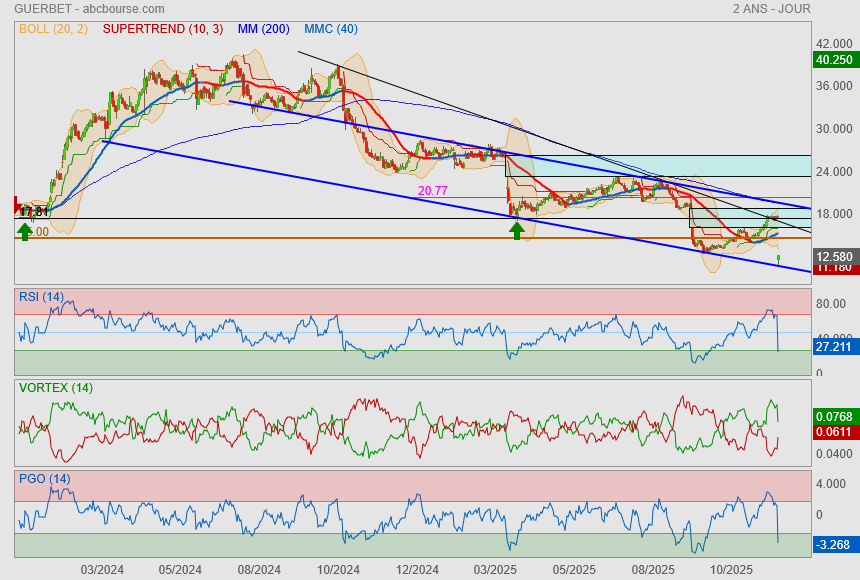Select the green 40.250 price tag
This screenshot has height=580, width=860.
click(833, 60)
